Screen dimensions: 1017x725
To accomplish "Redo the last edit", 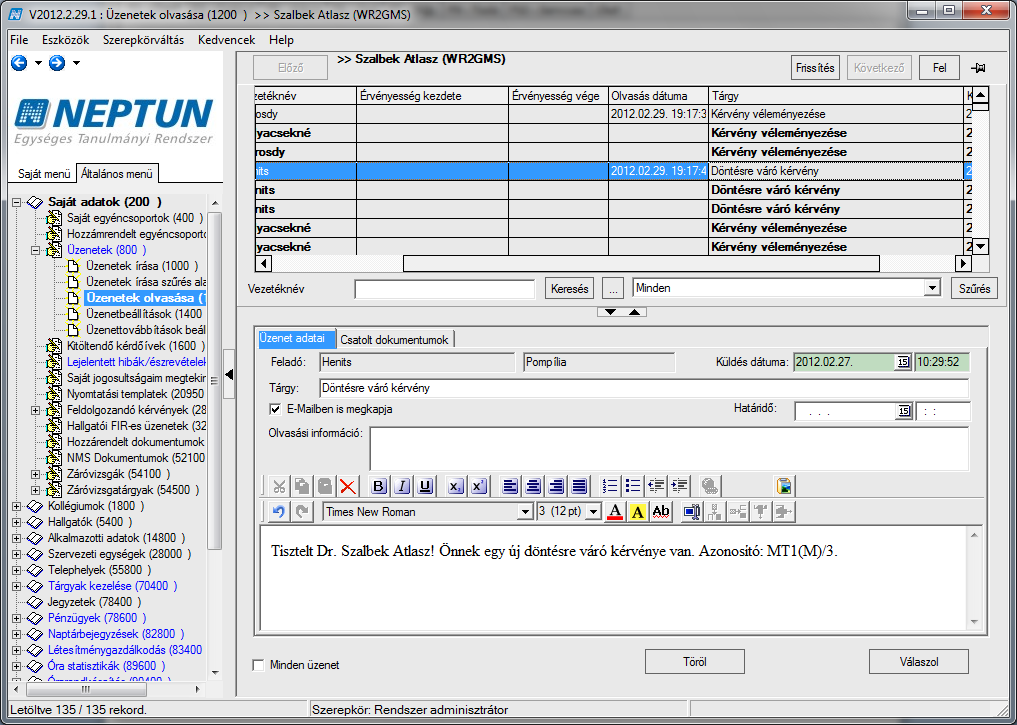I will pyautogui.click(x=302, y=512).
